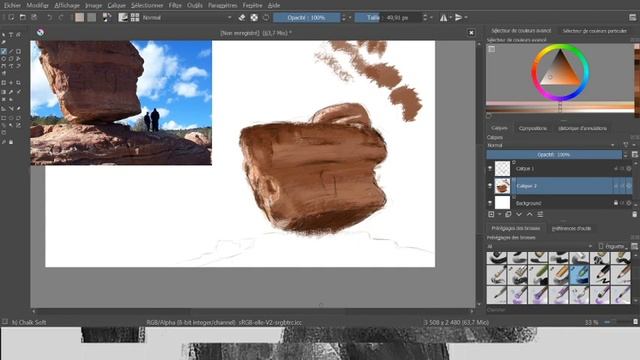Select the Calligraphy tool

click(x=4, y=42)
